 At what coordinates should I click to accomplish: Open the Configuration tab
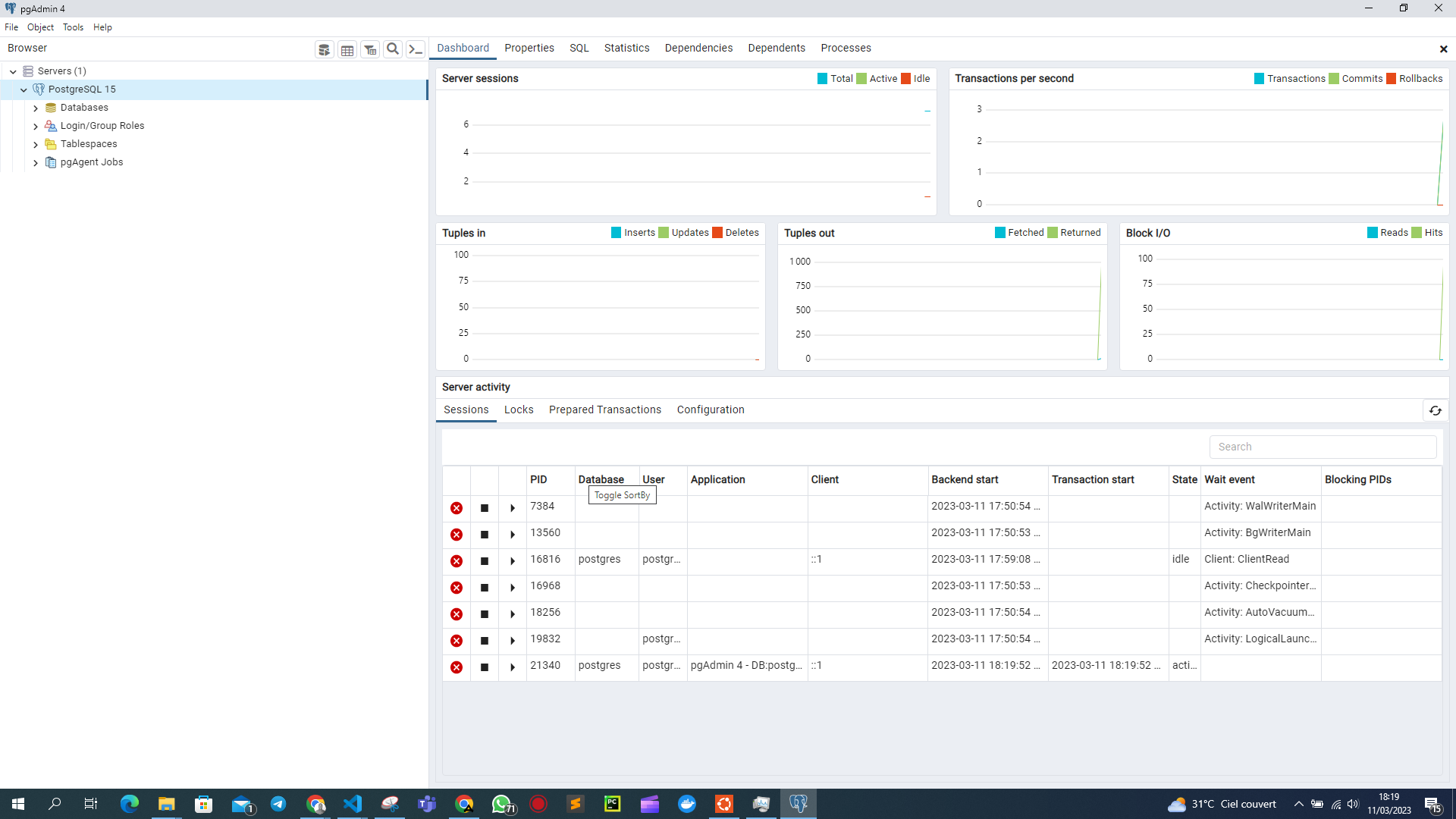711,409
